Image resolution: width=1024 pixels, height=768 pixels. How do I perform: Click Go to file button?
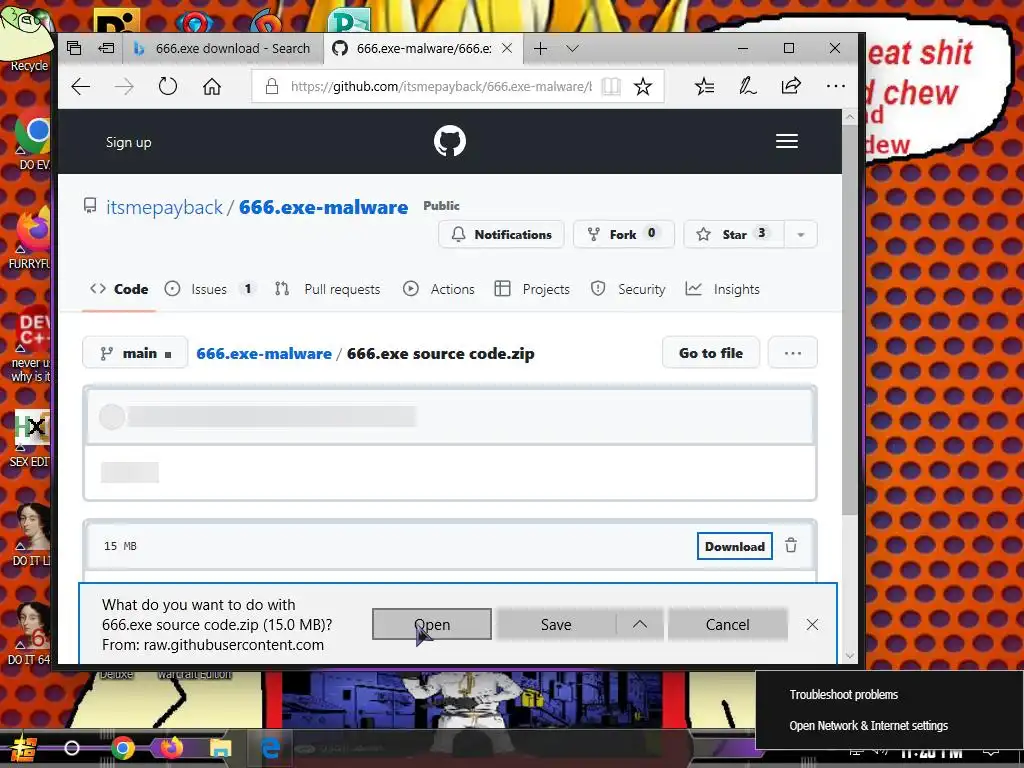tap(711, 353)
